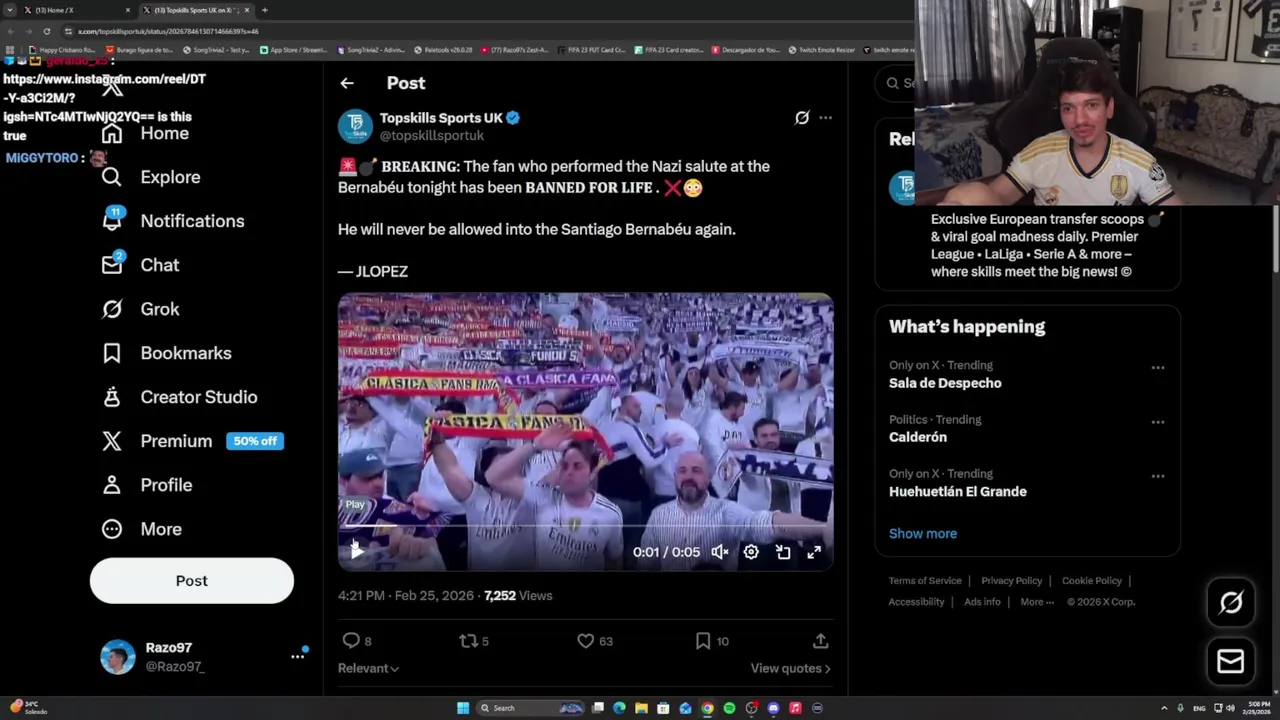Click the white Post button
This screenshot has width=1280, height=720.
pos(192,580)
